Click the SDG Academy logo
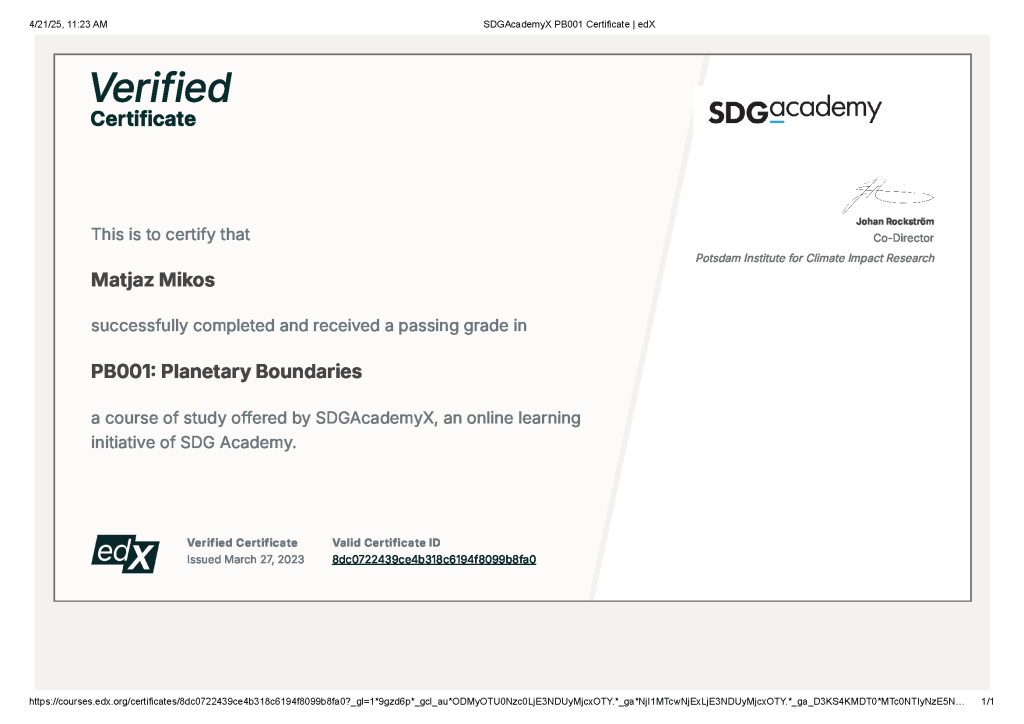Image resolution: width=1024 pixels, height=724 pixels. tap(795, 110)
